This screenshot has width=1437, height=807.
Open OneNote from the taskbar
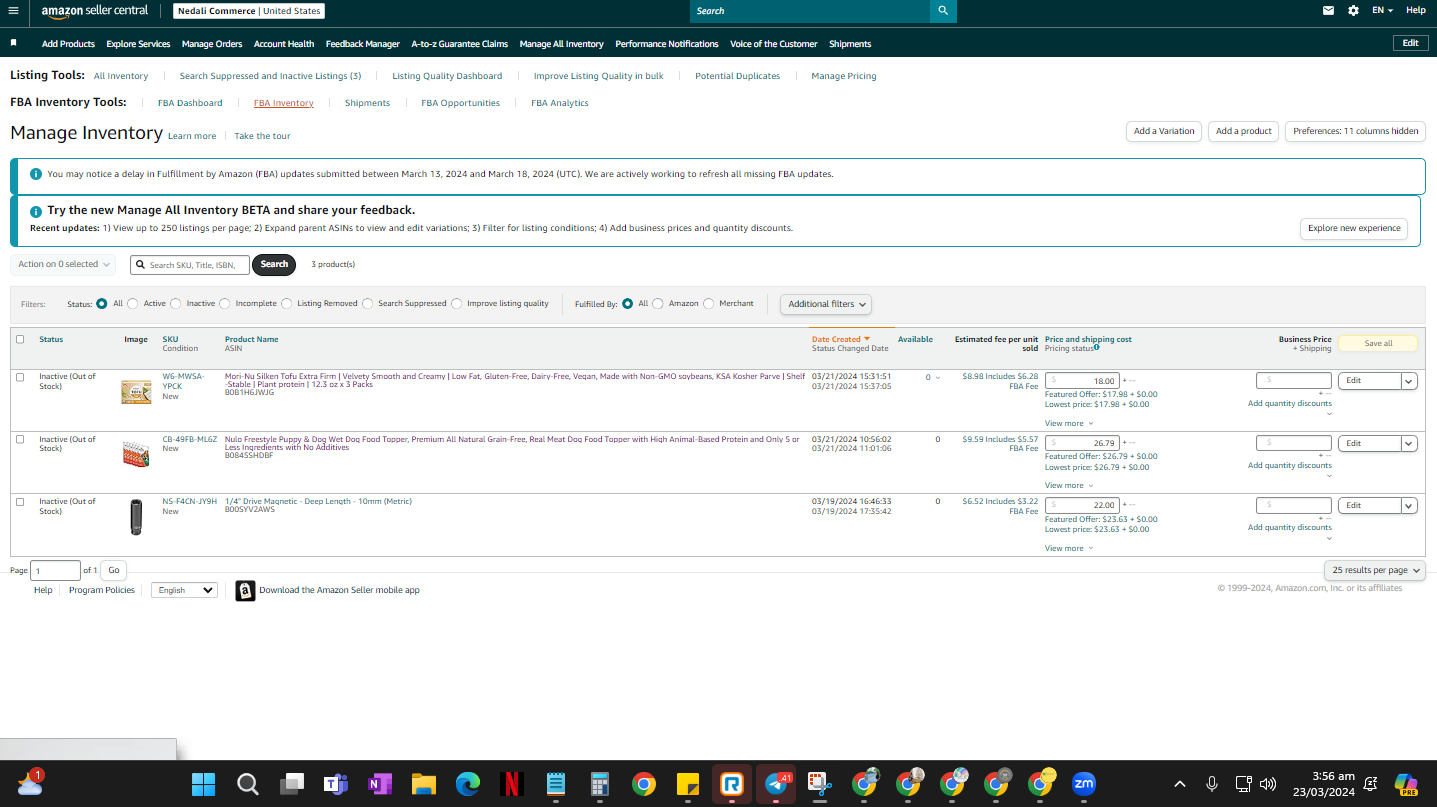(x=379, y=784)
